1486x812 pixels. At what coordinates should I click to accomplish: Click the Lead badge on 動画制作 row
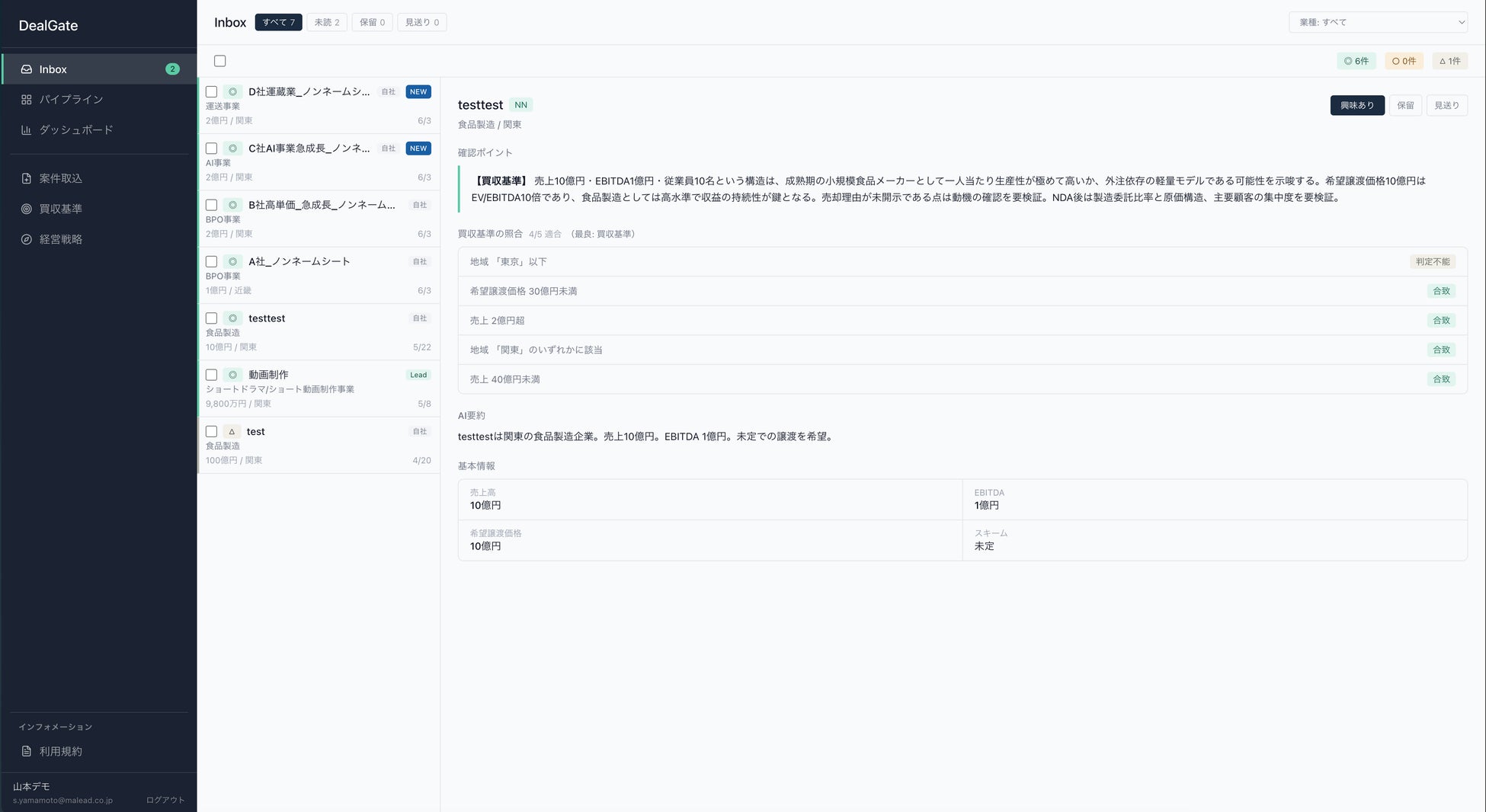(x=418, y=375)
